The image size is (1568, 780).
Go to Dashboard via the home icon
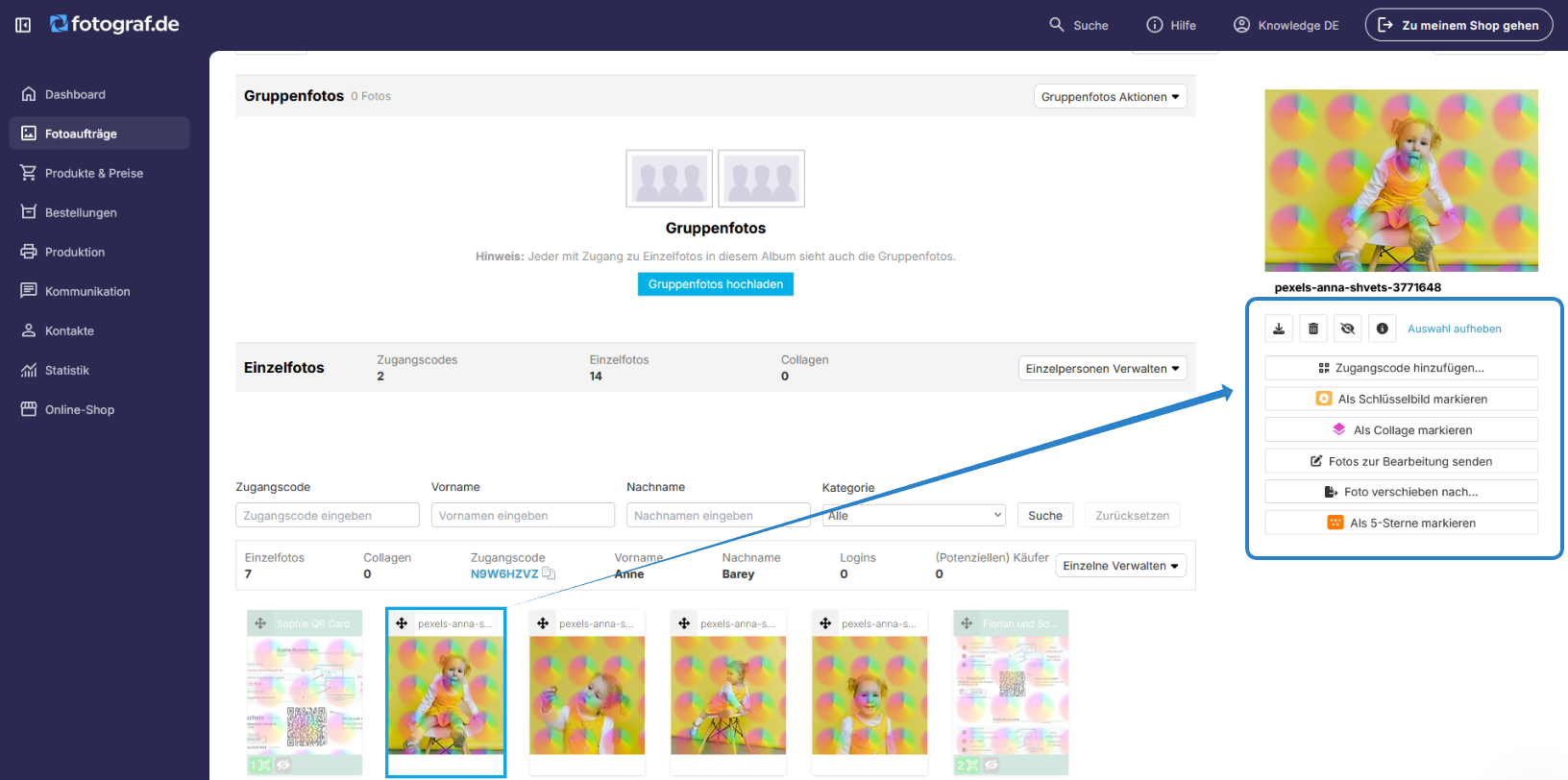coord(29,94)
